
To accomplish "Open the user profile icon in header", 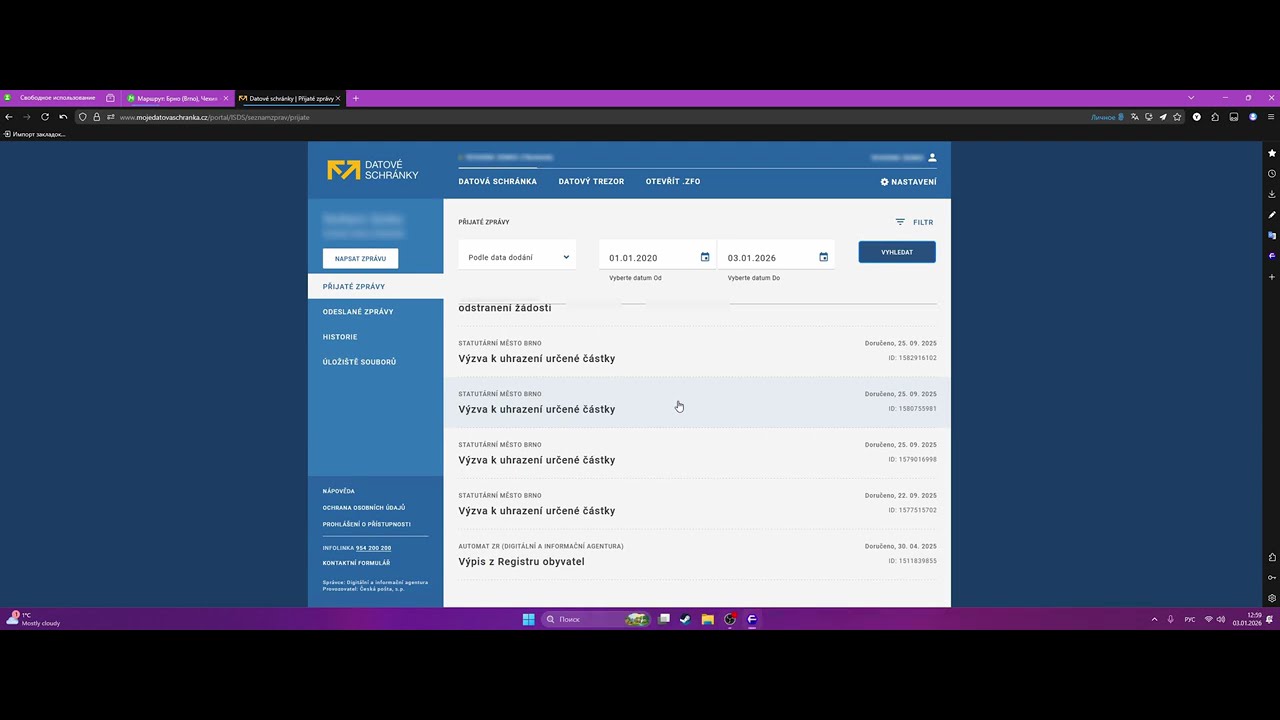I will tap(932, 158).
